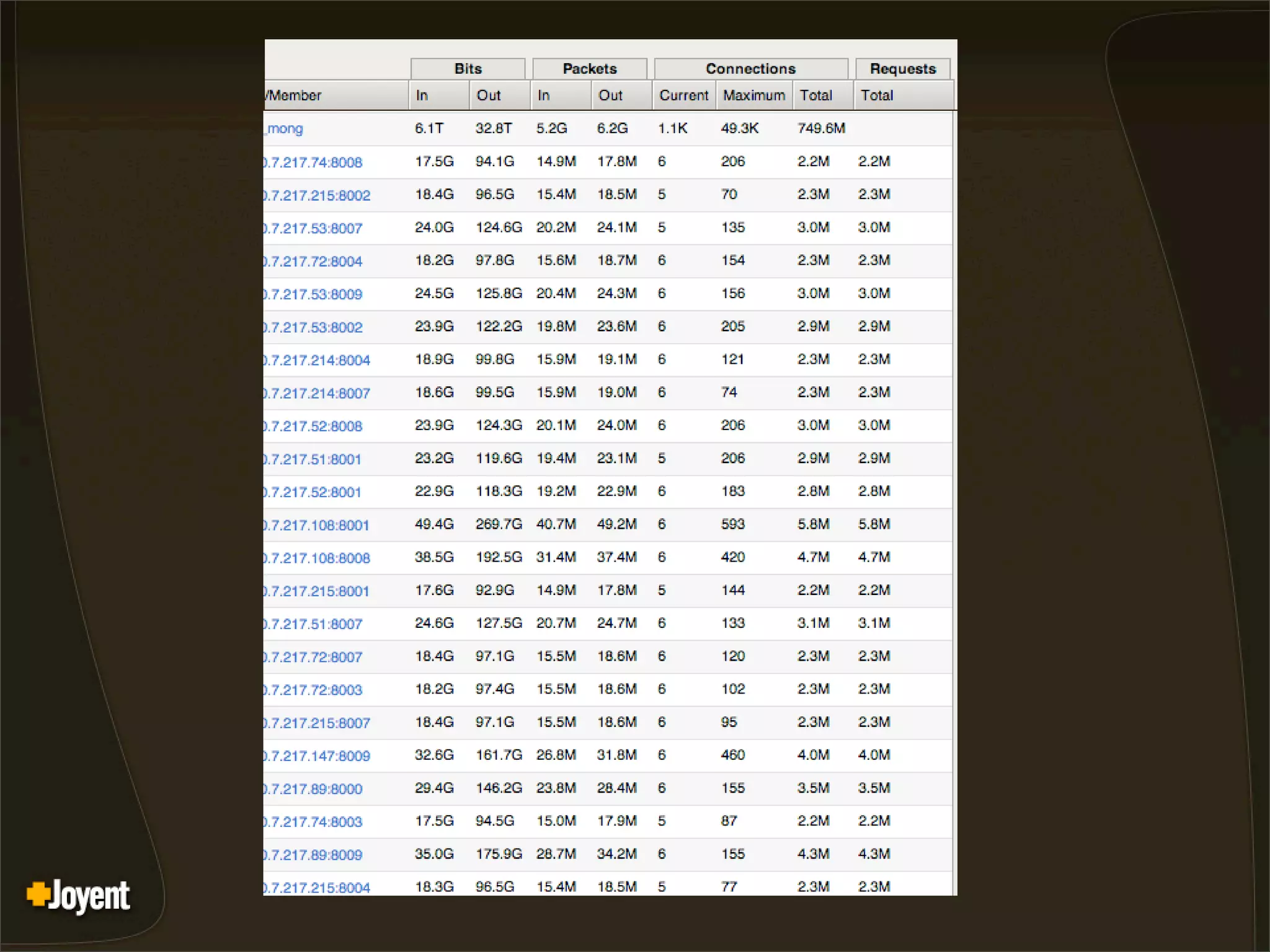Select the 40.7M packets in value
This screenshot has height=952, width=1270.
click(x=556, y=524)
